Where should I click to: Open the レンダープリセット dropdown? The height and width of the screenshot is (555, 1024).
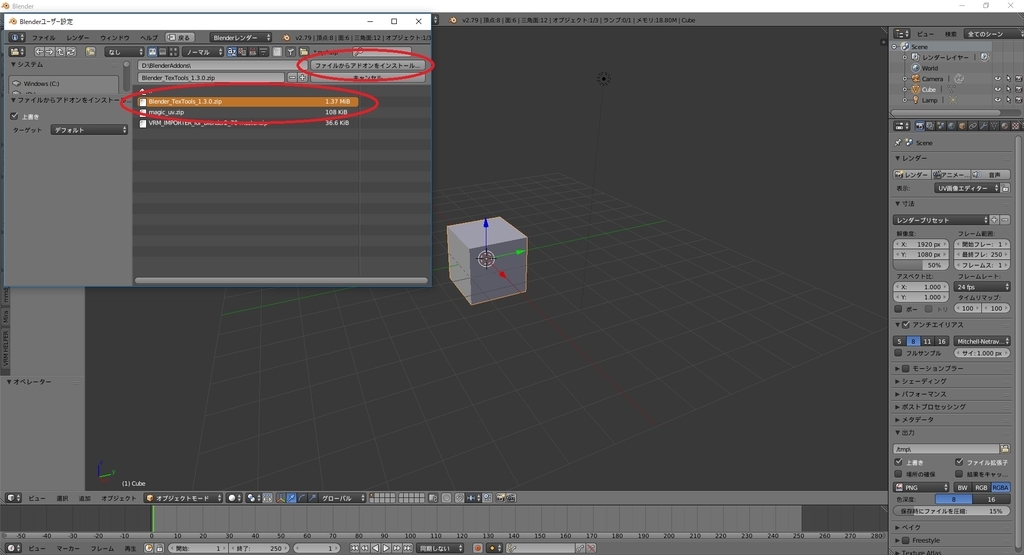pyautogui.click(x=941, y=220)
